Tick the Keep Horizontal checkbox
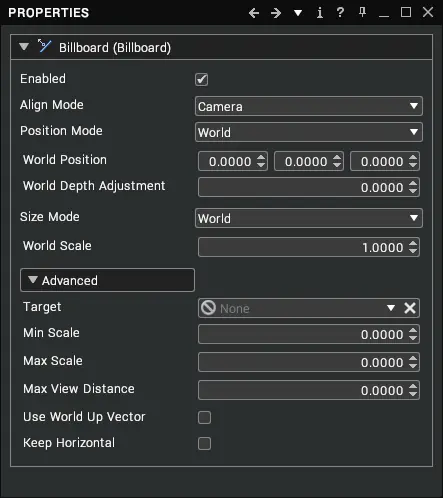Screen dimensions: 443x498 pyautogui.click(x=204, y=444)
